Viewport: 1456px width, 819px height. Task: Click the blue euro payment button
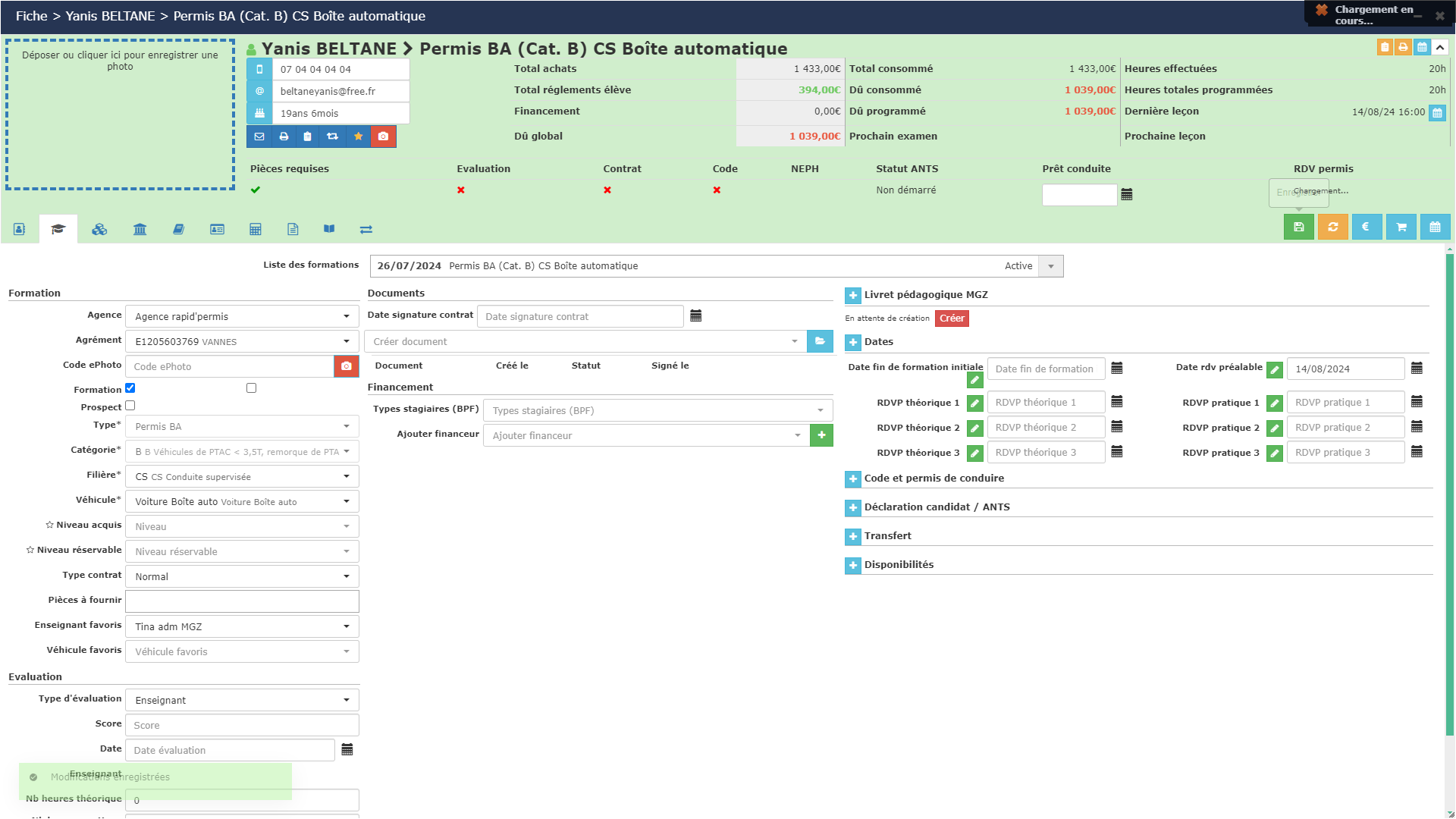(1367, 227)
